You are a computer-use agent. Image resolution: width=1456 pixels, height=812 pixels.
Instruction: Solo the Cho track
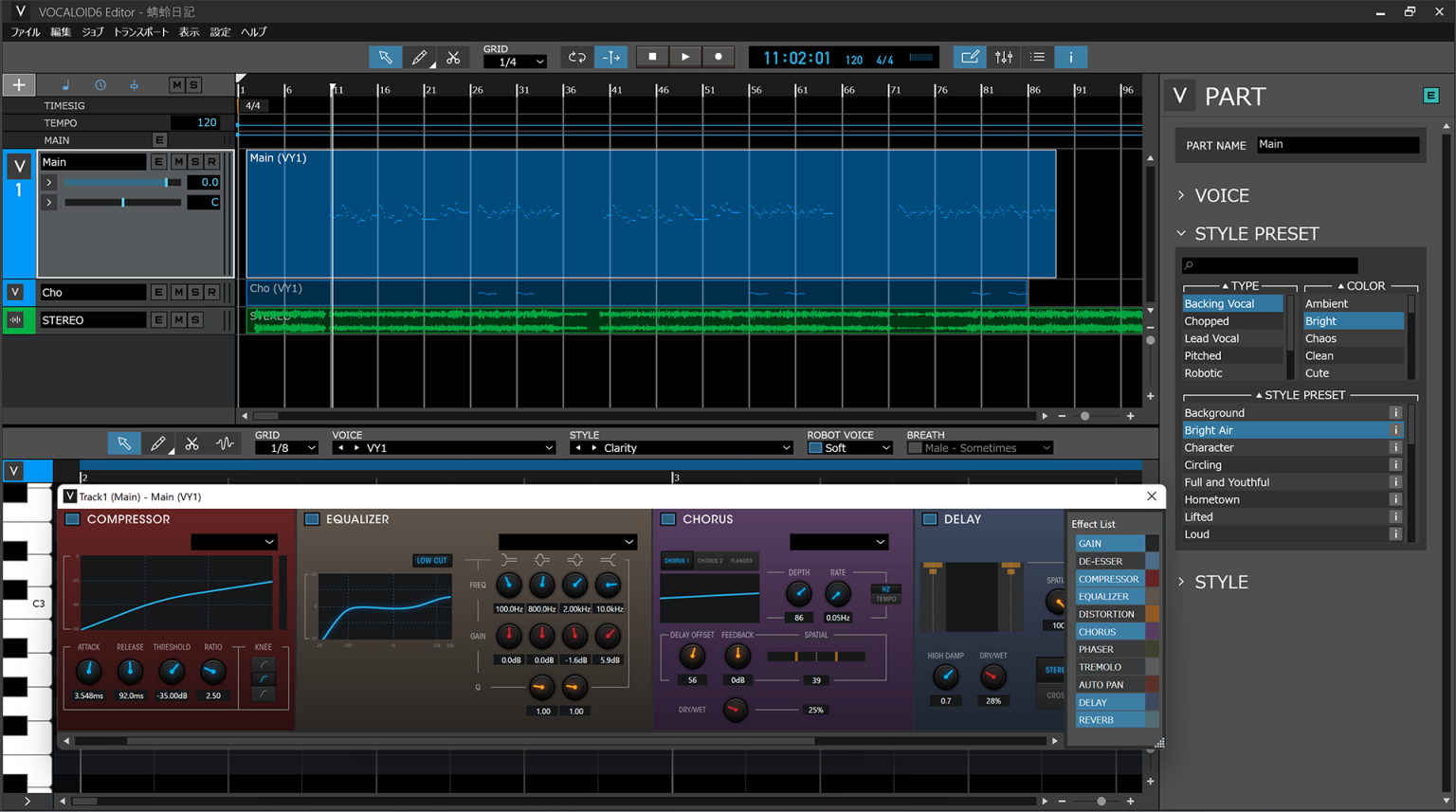195,292
